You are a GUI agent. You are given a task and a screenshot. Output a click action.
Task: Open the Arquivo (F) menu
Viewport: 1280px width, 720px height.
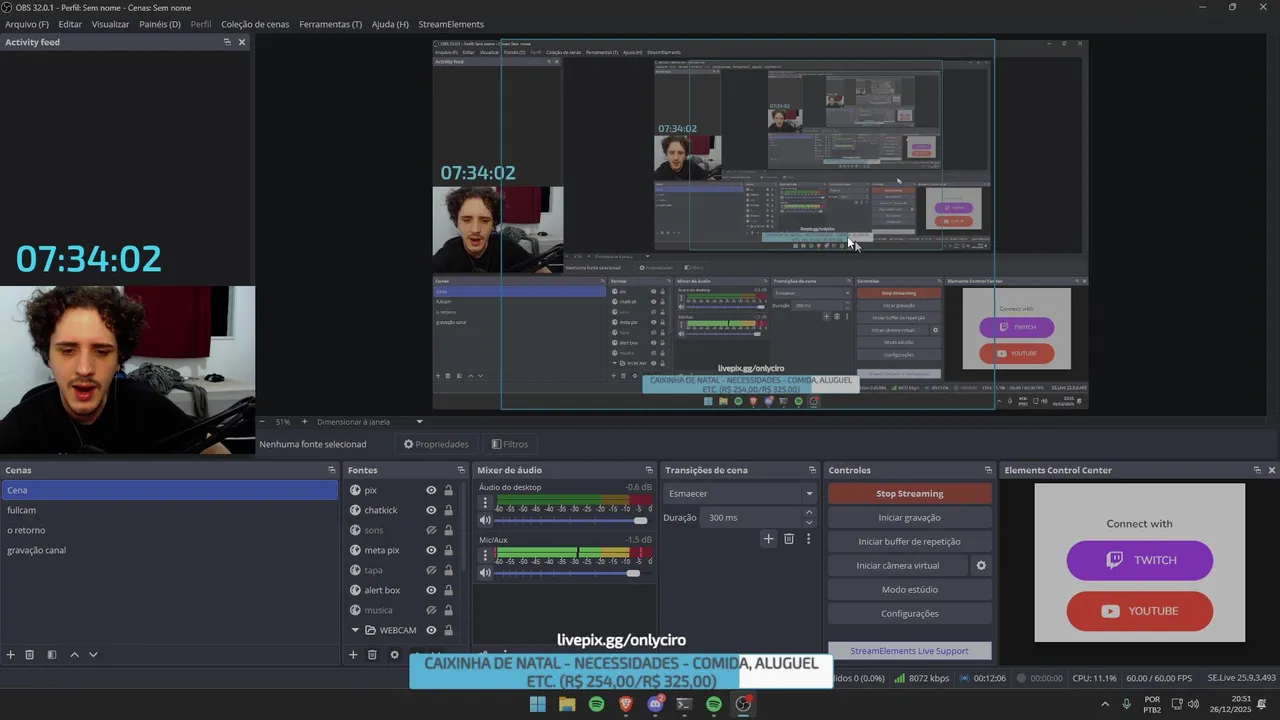pos(27,24)
